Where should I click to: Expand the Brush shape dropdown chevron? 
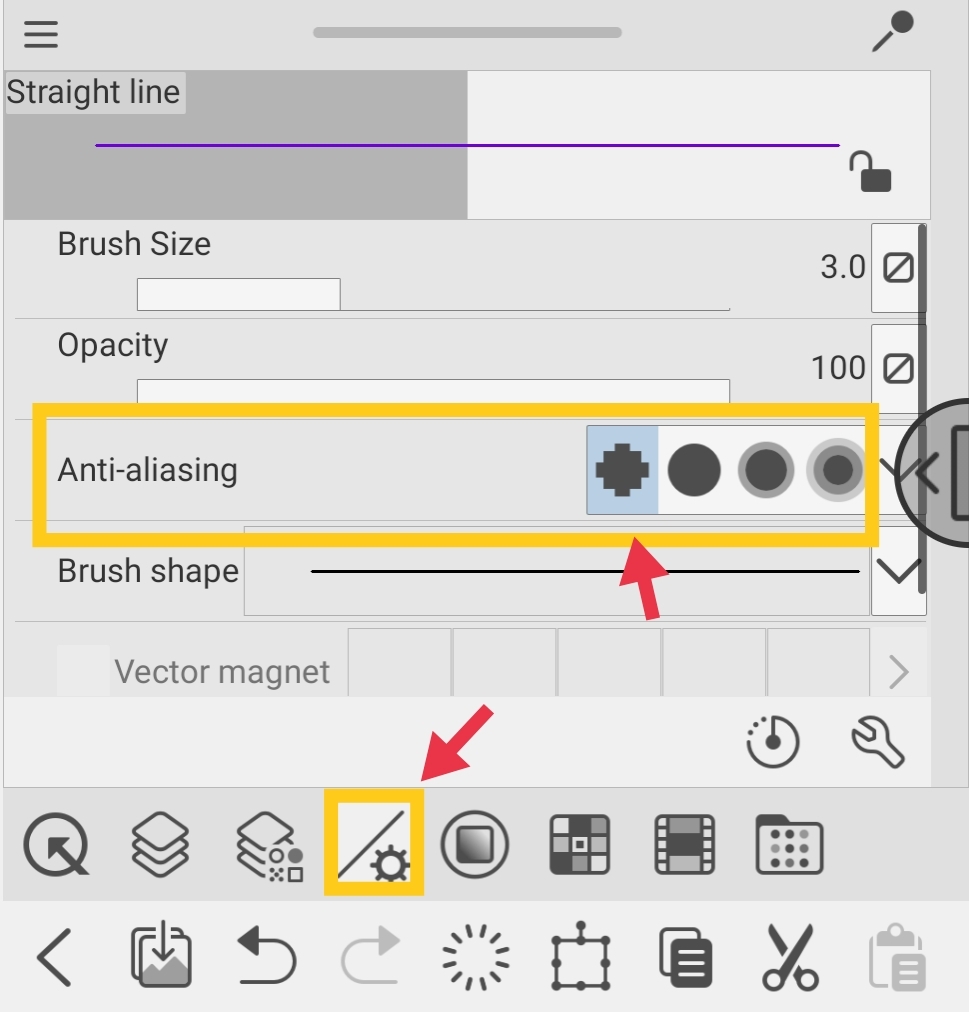(x=898, y=571)
